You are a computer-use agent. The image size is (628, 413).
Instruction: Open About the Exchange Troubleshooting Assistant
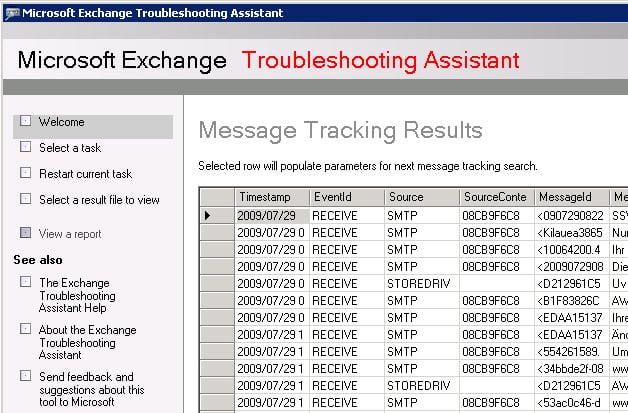[88, 342]
